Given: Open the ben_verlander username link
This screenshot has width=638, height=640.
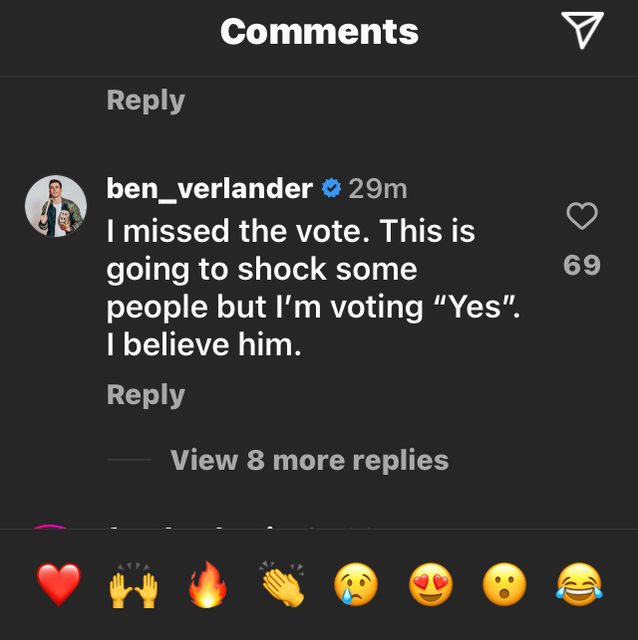Looking at the screenshot, I should tap(209, 188).
